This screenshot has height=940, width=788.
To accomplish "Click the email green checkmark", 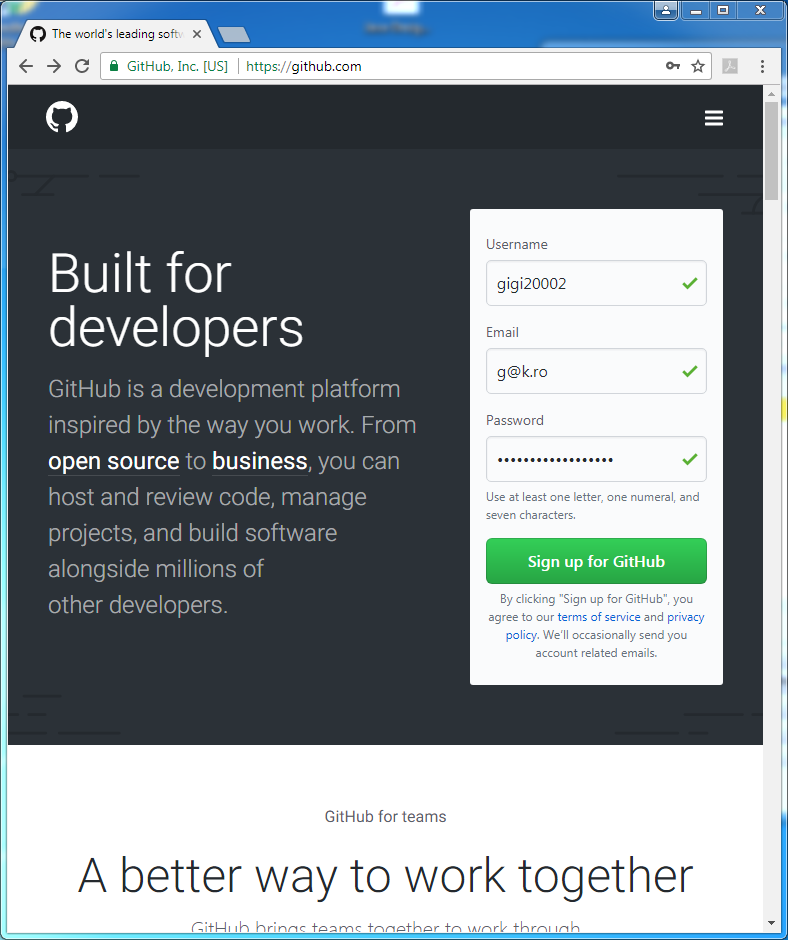I will pyautogui.click(x=690, y=371).
